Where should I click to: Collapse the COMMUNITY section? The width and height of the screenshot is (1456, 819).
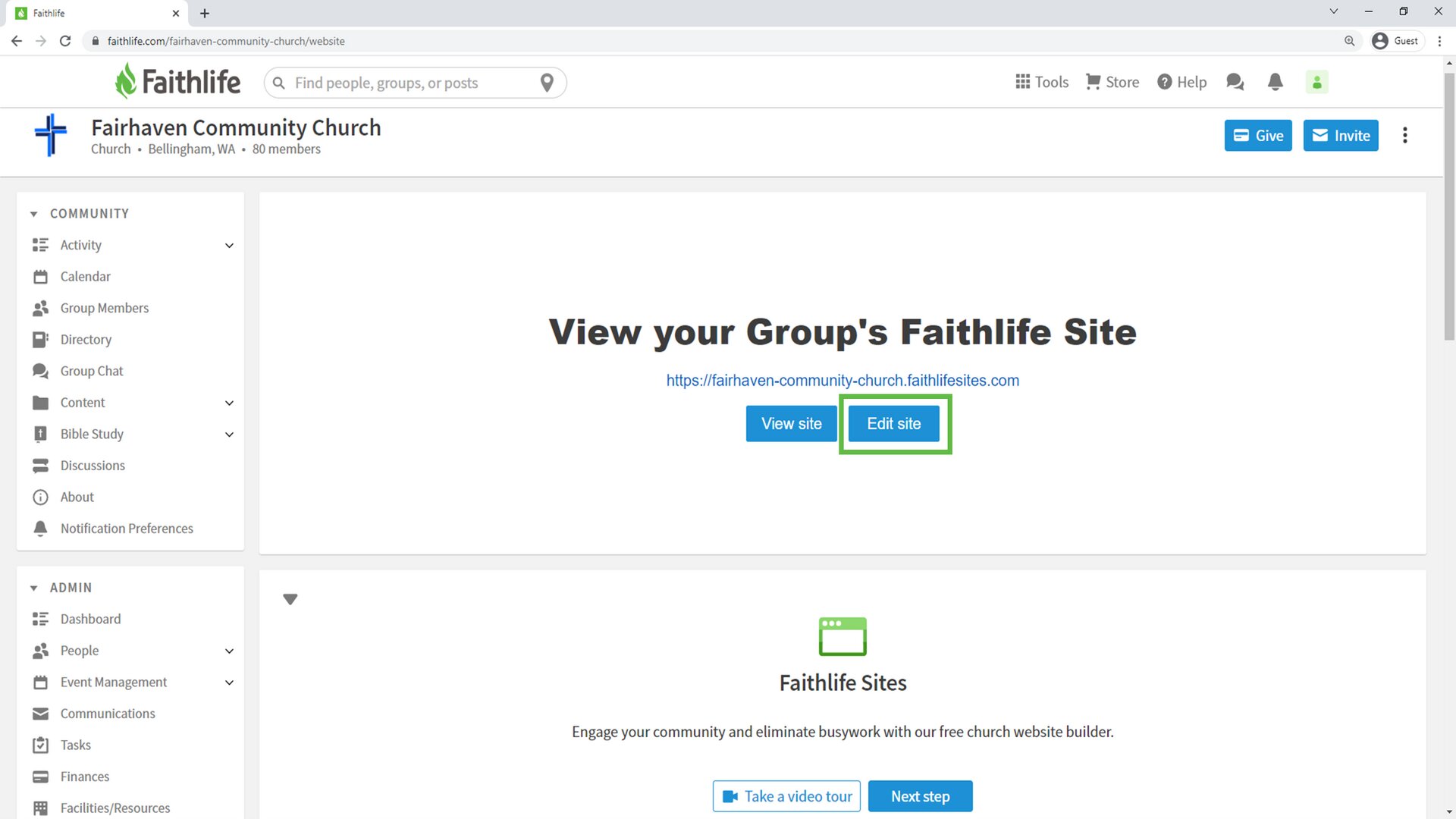[33, 215]
